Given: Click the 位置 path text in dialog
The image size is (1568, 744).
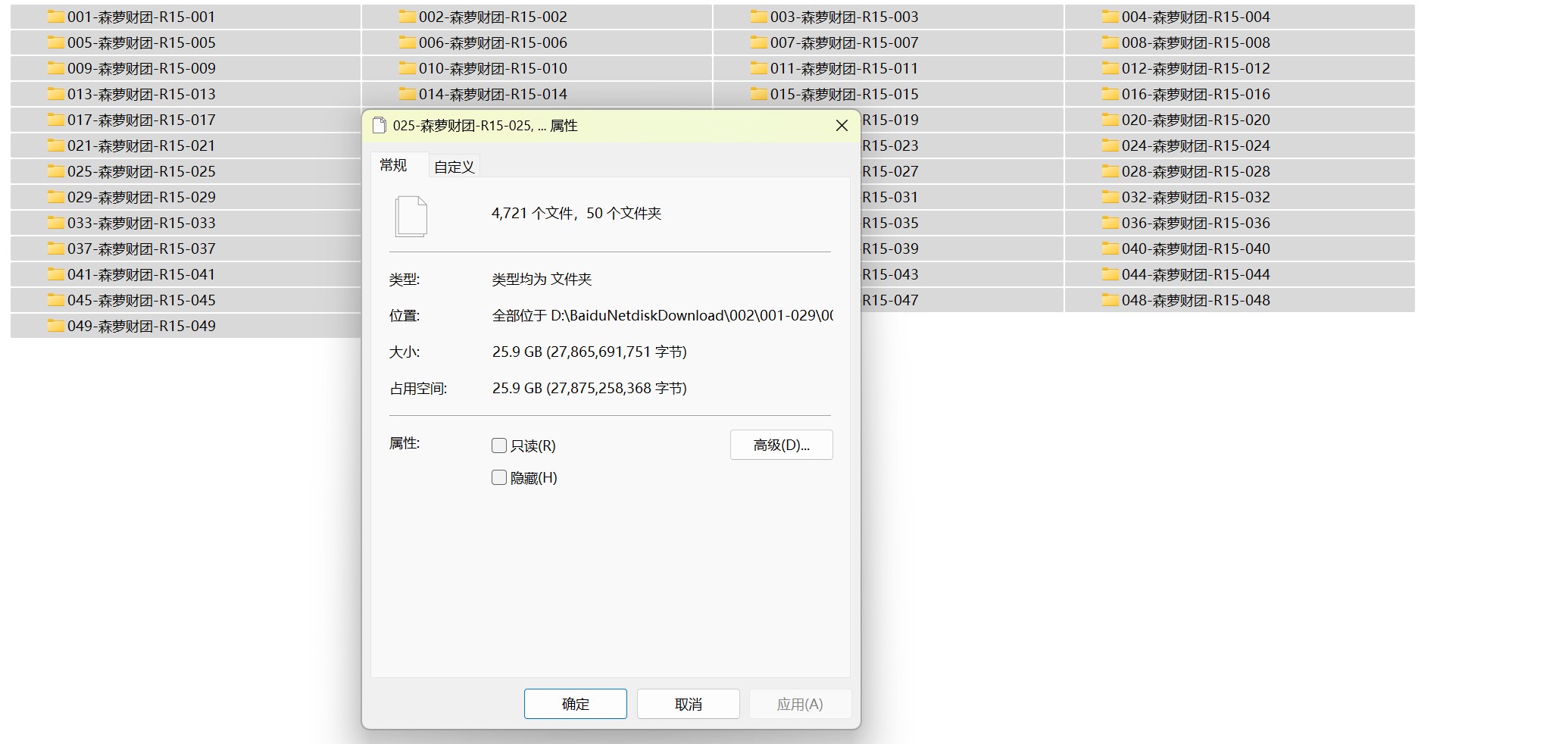Looking at the screenshot, I should [662, 315].
